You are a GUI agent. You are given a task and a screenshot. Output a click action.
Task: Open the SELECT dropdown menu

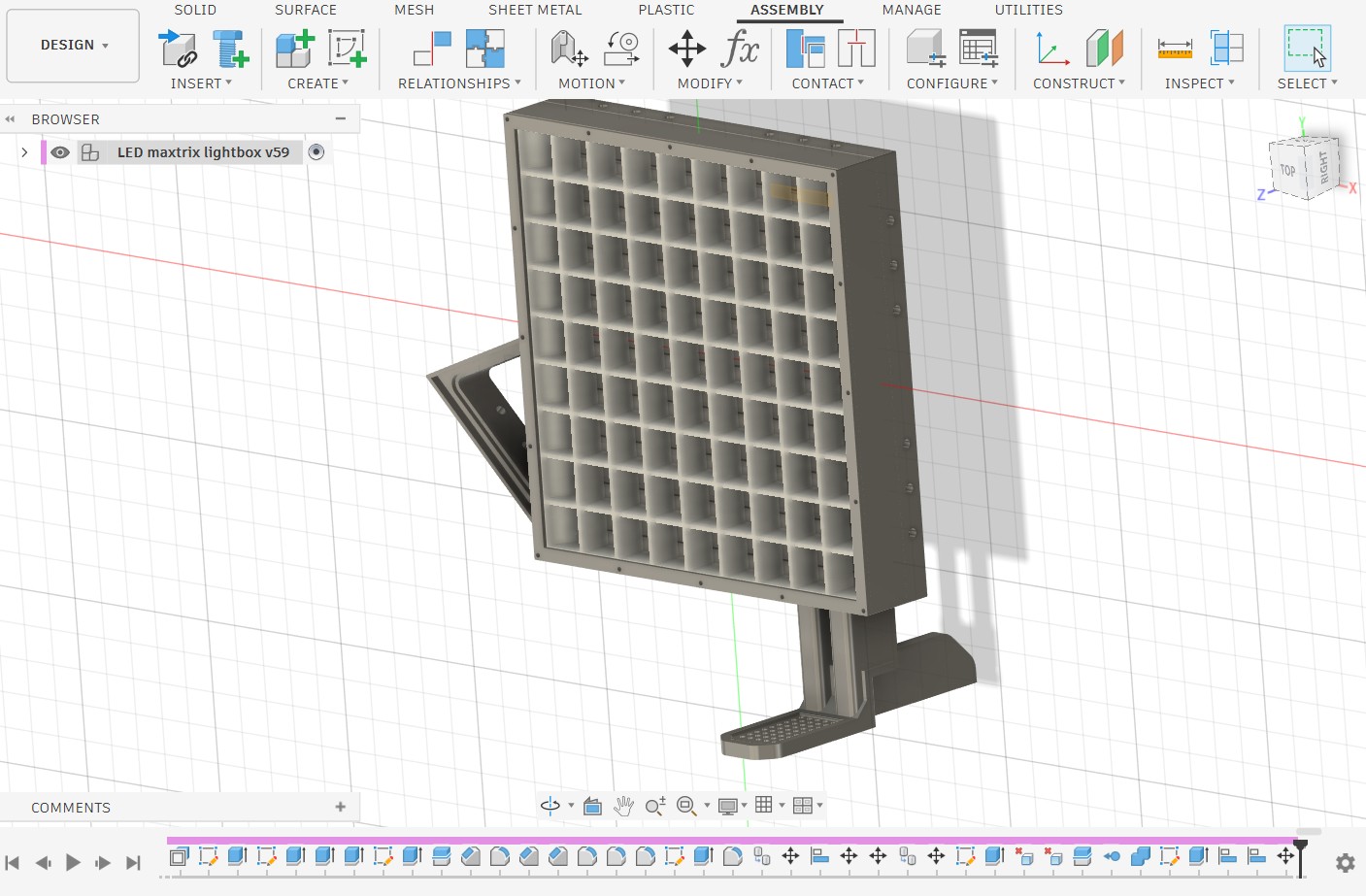(1307, 83)
